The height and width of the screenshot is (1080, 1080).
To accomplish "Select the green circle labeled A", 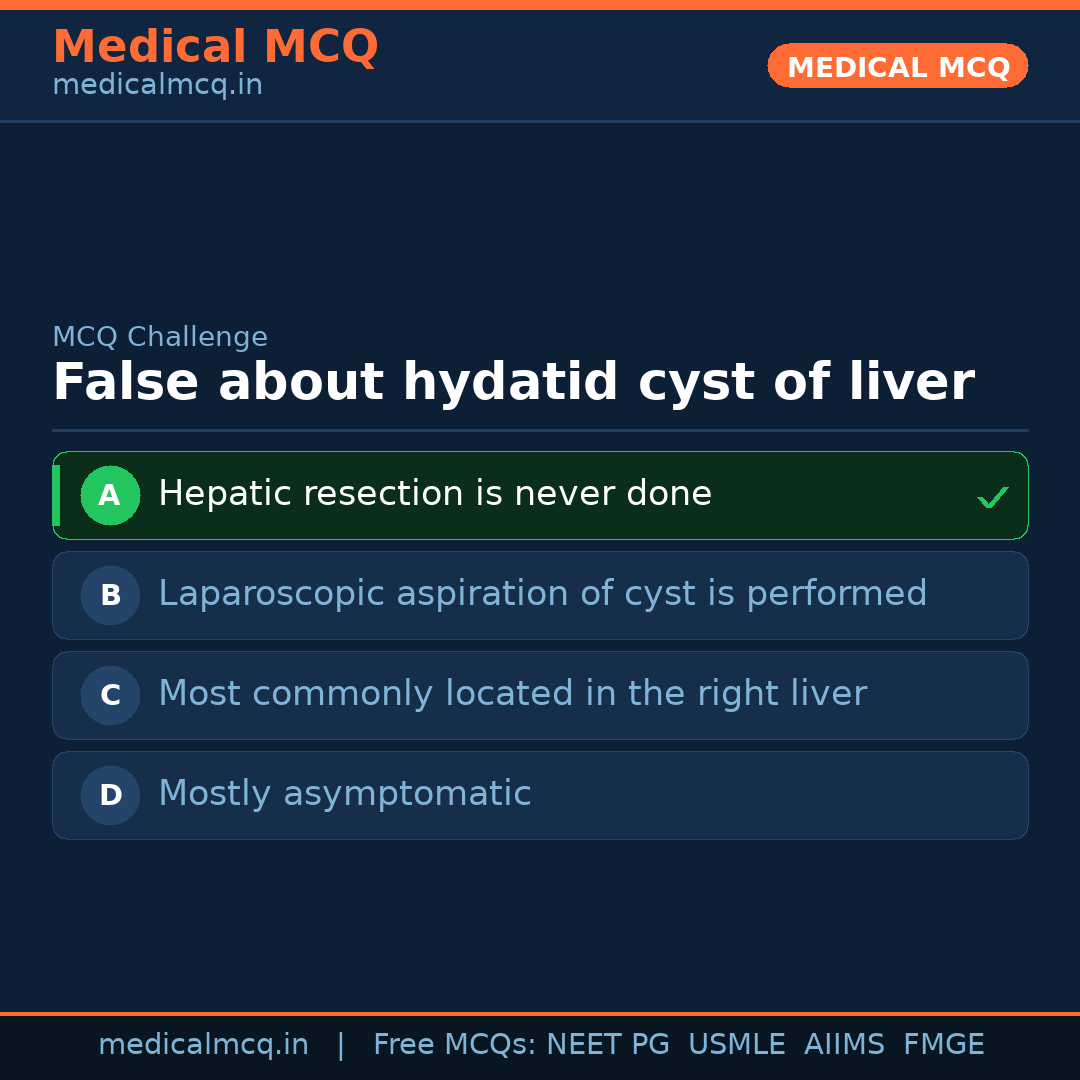I will (110, 496).
